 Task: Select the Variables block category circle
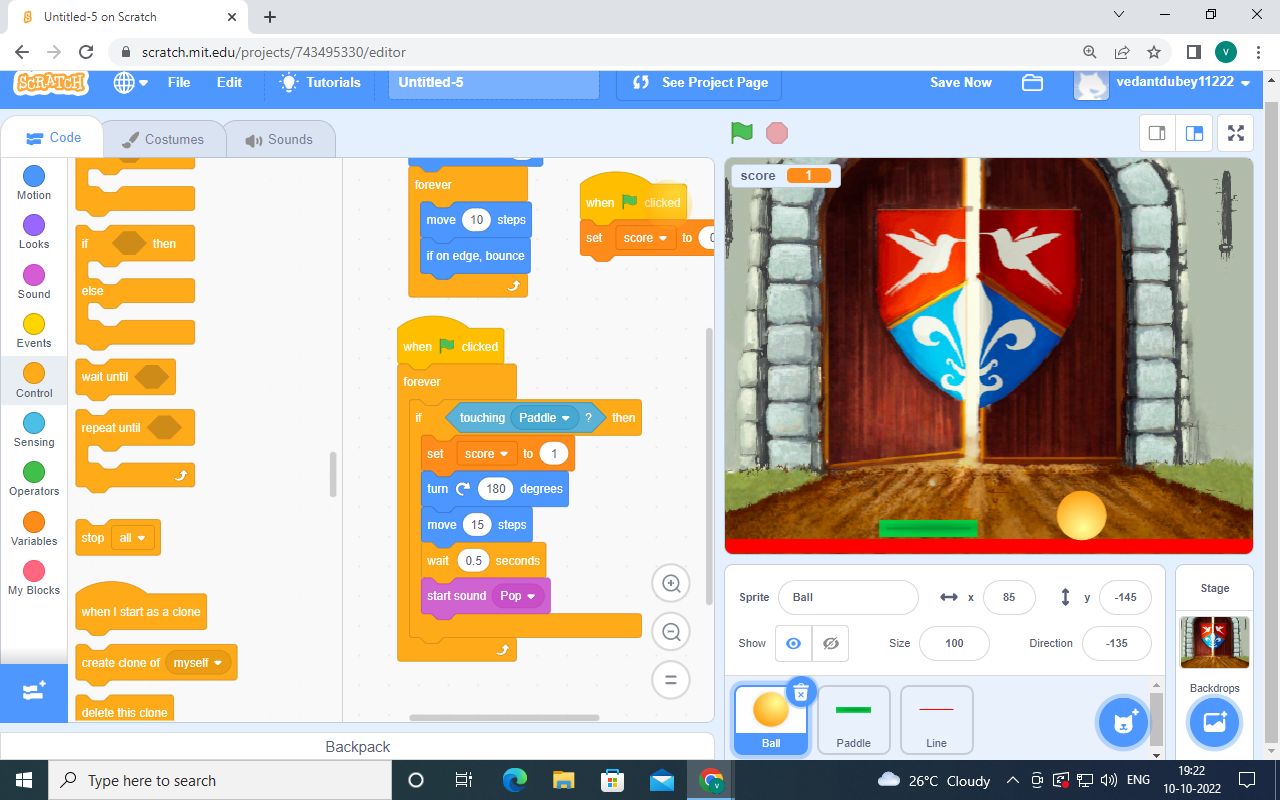34,522
